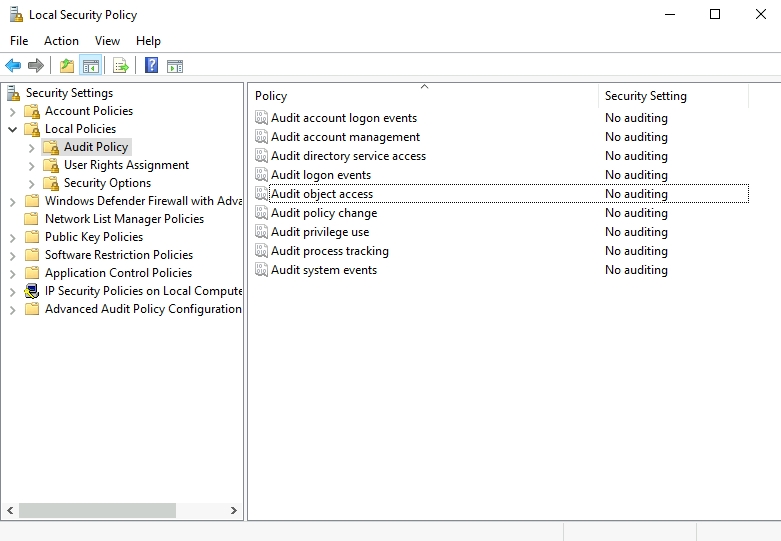Click the Export List toolbar icon
This screenshot has height=541, width=781.
pos(121,66)
